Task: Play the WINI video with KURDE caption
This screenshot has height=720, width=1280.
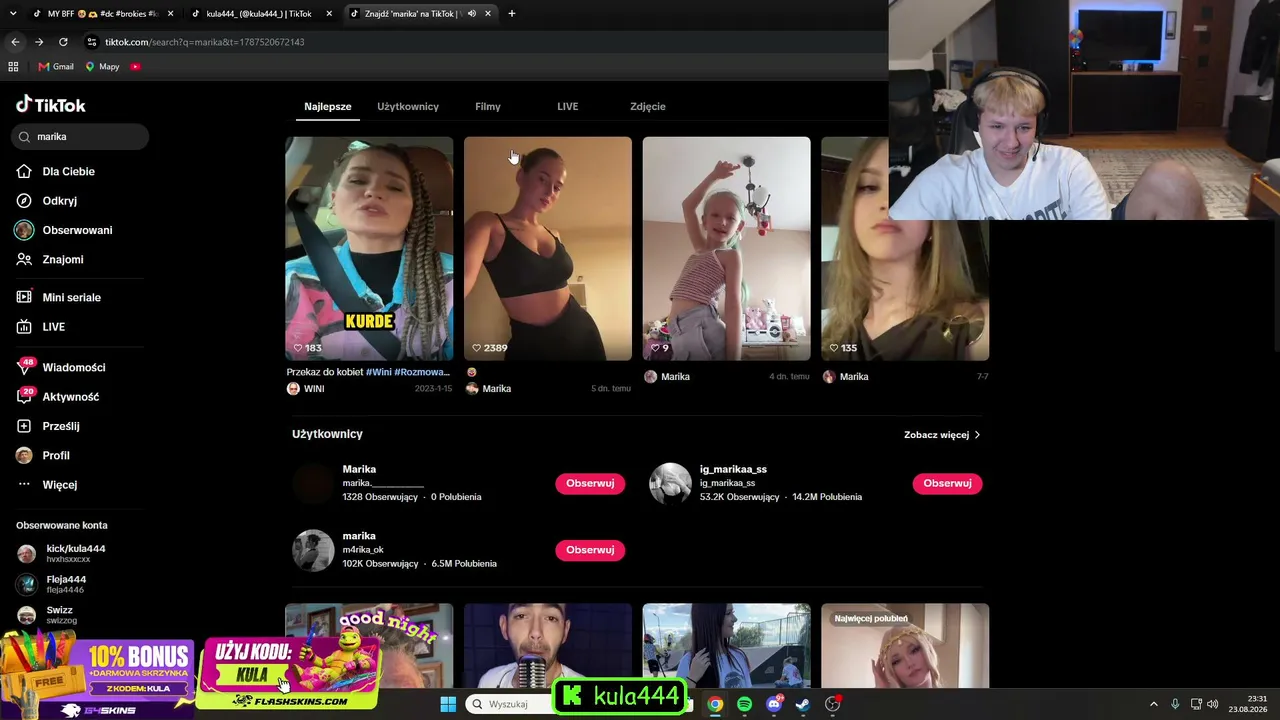Action: click(369, 248)
